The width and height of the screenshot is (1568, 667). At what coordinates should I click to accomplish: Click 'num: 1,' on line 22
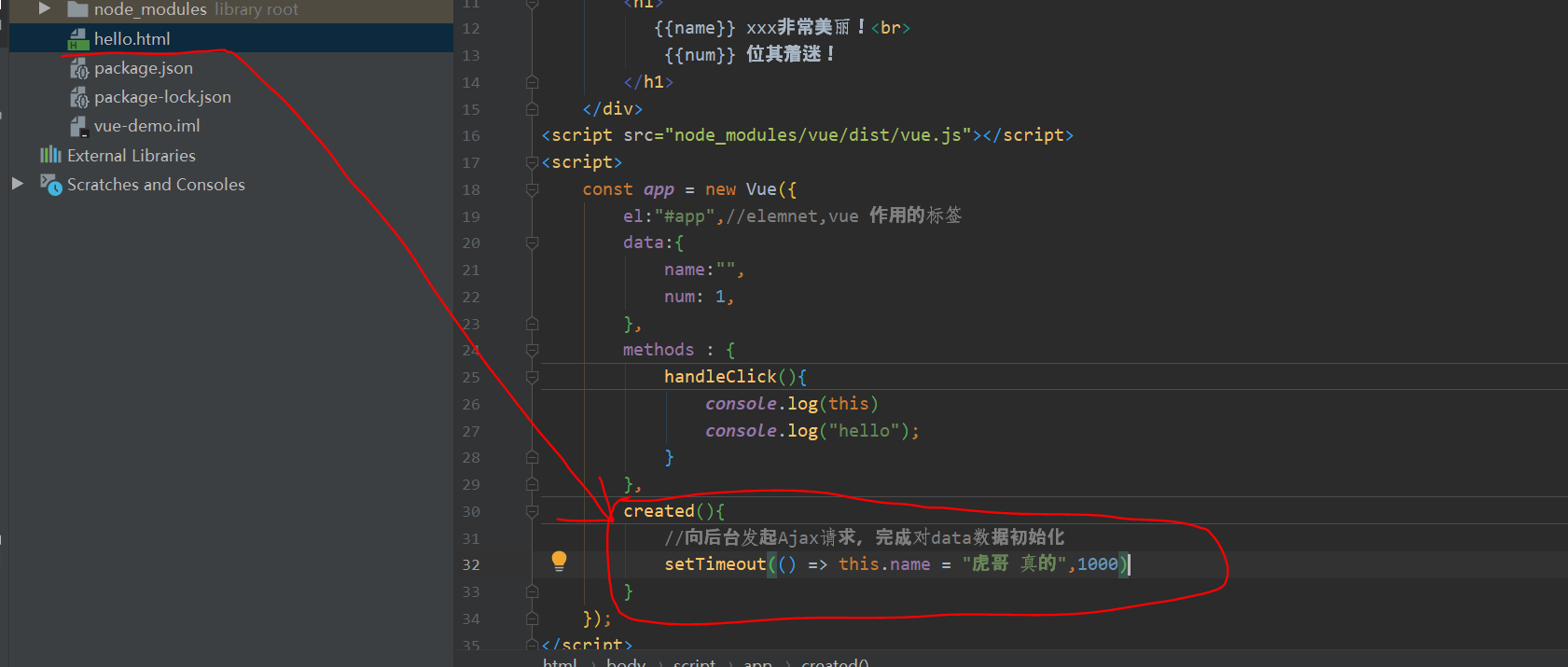coord(700,297)
